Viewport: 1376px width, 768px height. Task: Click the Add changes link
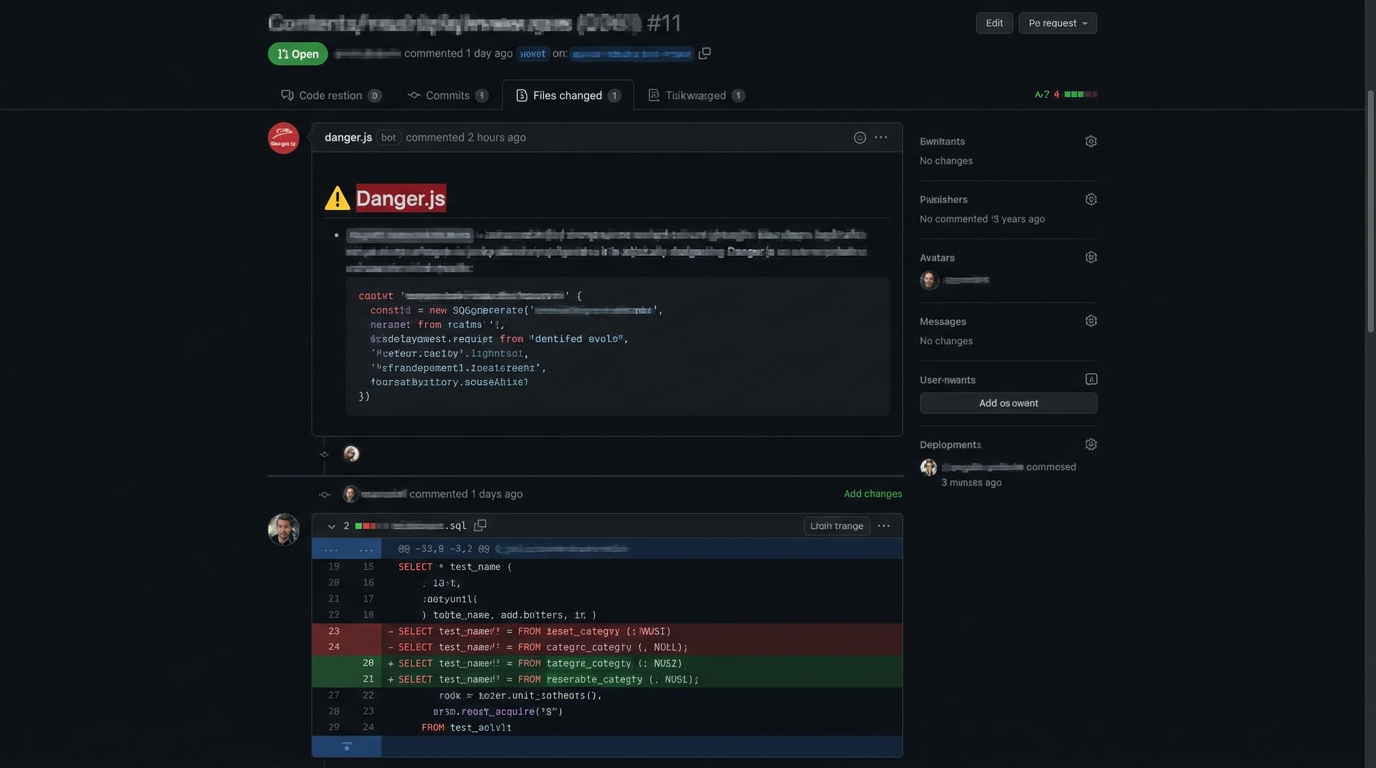point(873,494)
